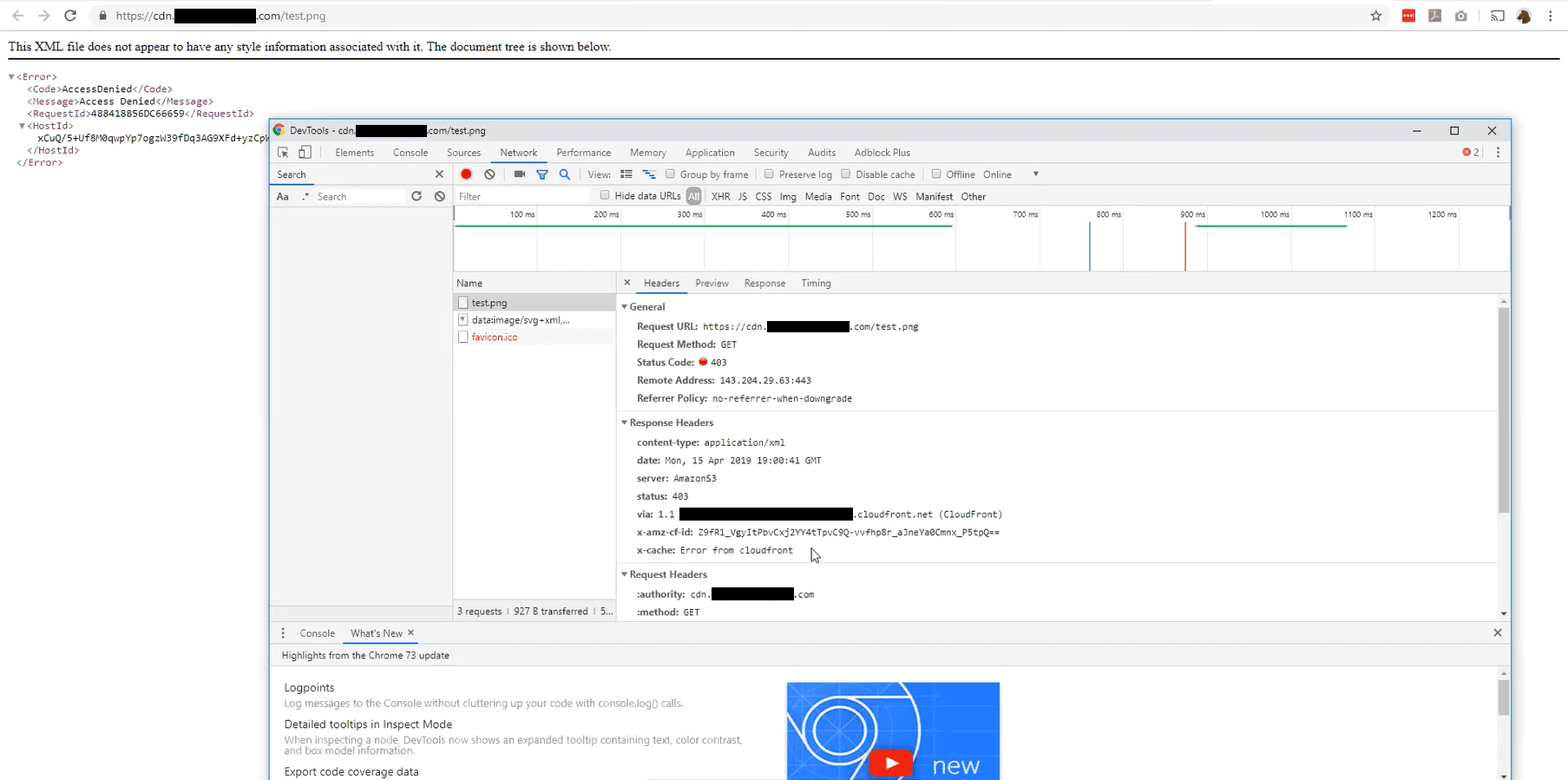Enable the Disable cache checkbox
The image size is (1568, 780).
846,174
